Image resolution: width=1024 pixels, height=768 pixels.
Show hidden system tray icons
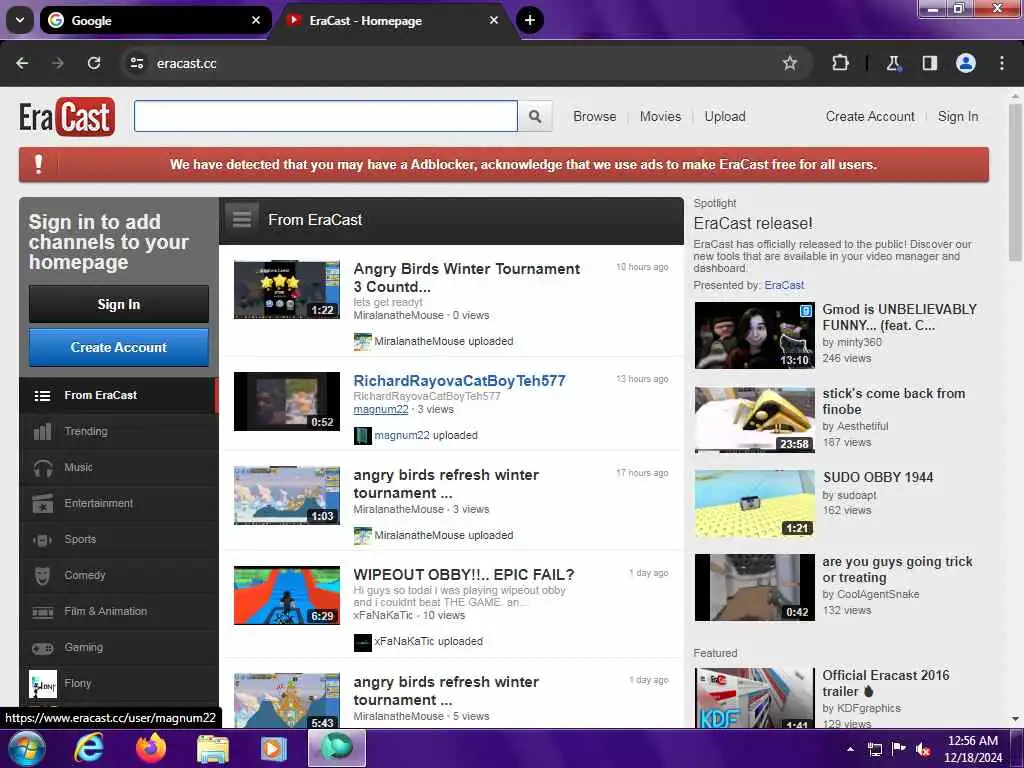(x=850, y=749)
